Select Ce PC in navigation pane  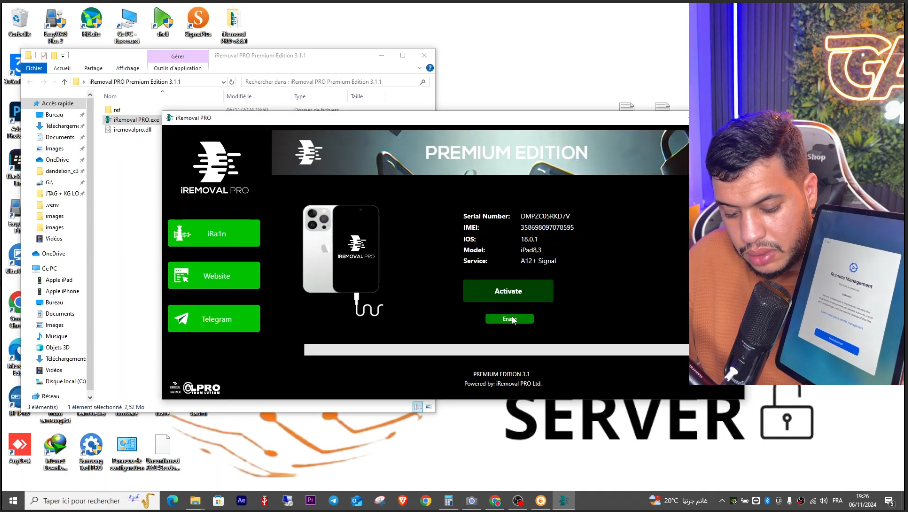pos(49,268)
